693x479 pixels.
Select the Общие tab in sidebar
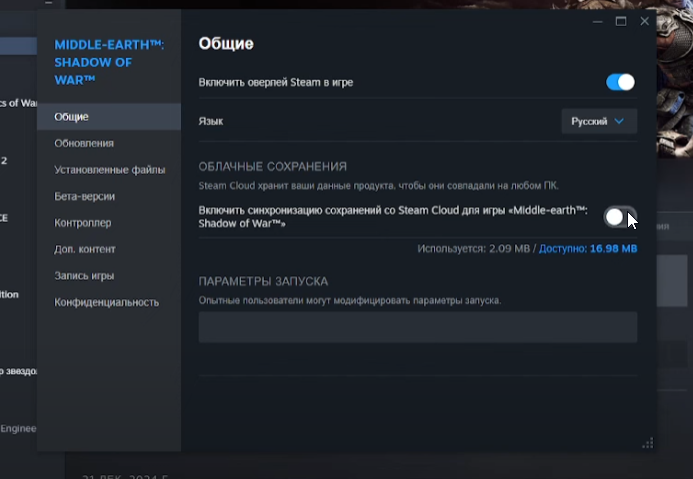pos(109,117)
